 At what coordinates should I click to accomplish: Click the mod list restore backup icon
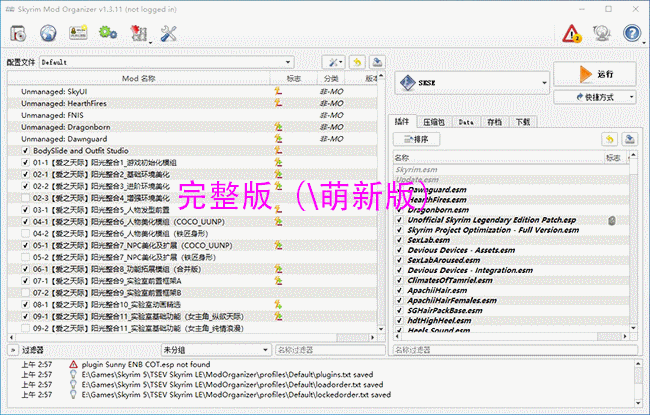tap(357, 62)
